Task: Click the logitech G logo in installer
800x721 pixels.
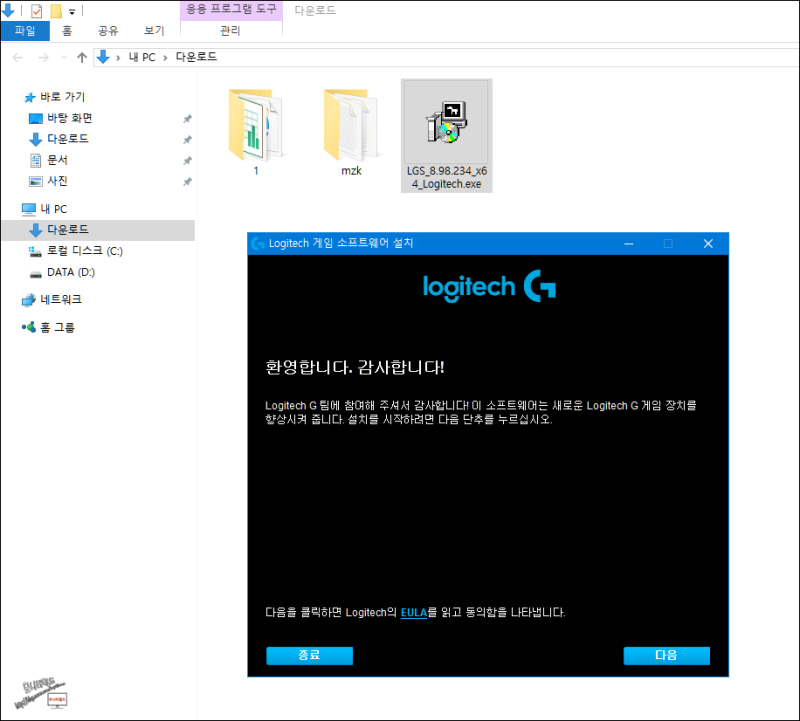Action: [x=489, y=287]
